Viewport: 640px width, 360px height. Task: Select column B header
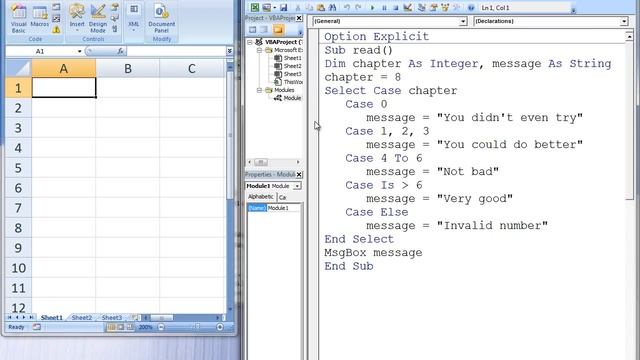(x=128, y=69)
